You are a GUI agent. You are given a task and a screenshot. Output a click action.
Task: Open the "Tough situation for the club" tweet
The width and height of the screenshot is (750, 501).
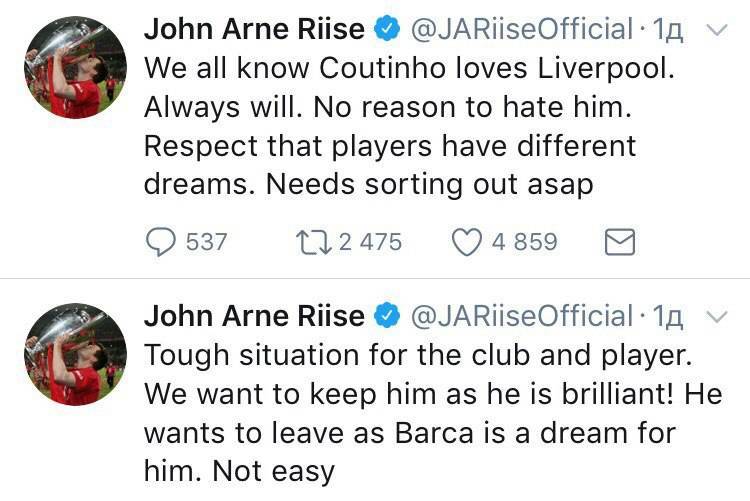[x=420, y=414]
